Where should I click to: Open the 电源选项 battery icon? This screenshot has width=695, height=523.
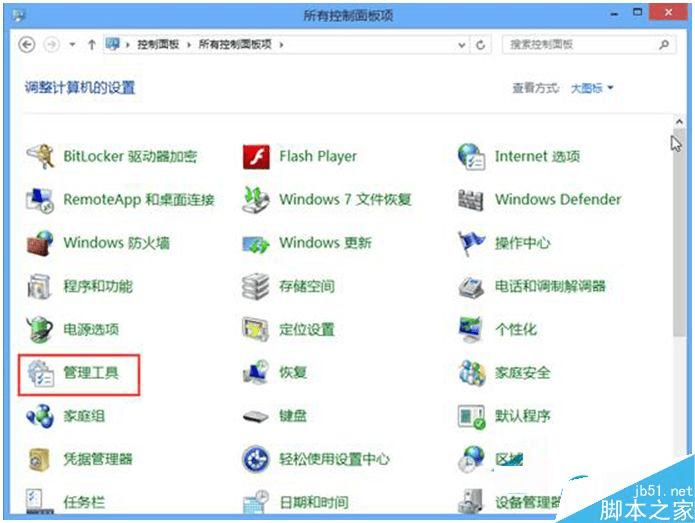[x=40, y=329]
